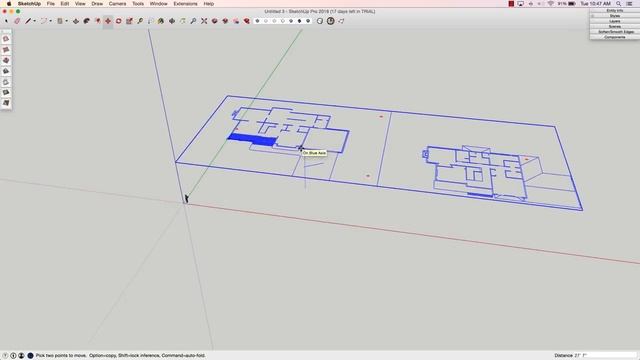
Task: Open the File menu
Action: click(x=51, y=4)
